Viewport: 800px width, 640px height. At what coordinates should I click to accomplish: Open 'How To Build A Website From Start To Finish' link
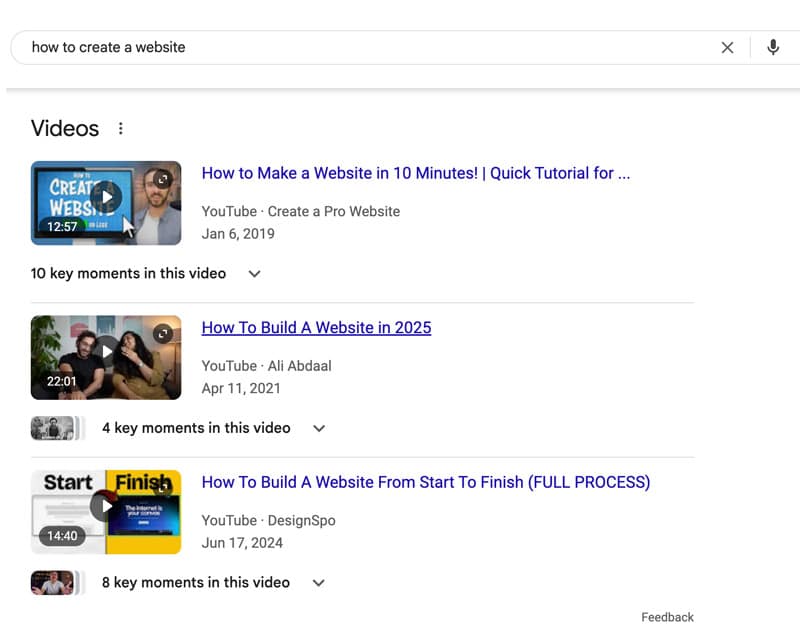point(426,482)
